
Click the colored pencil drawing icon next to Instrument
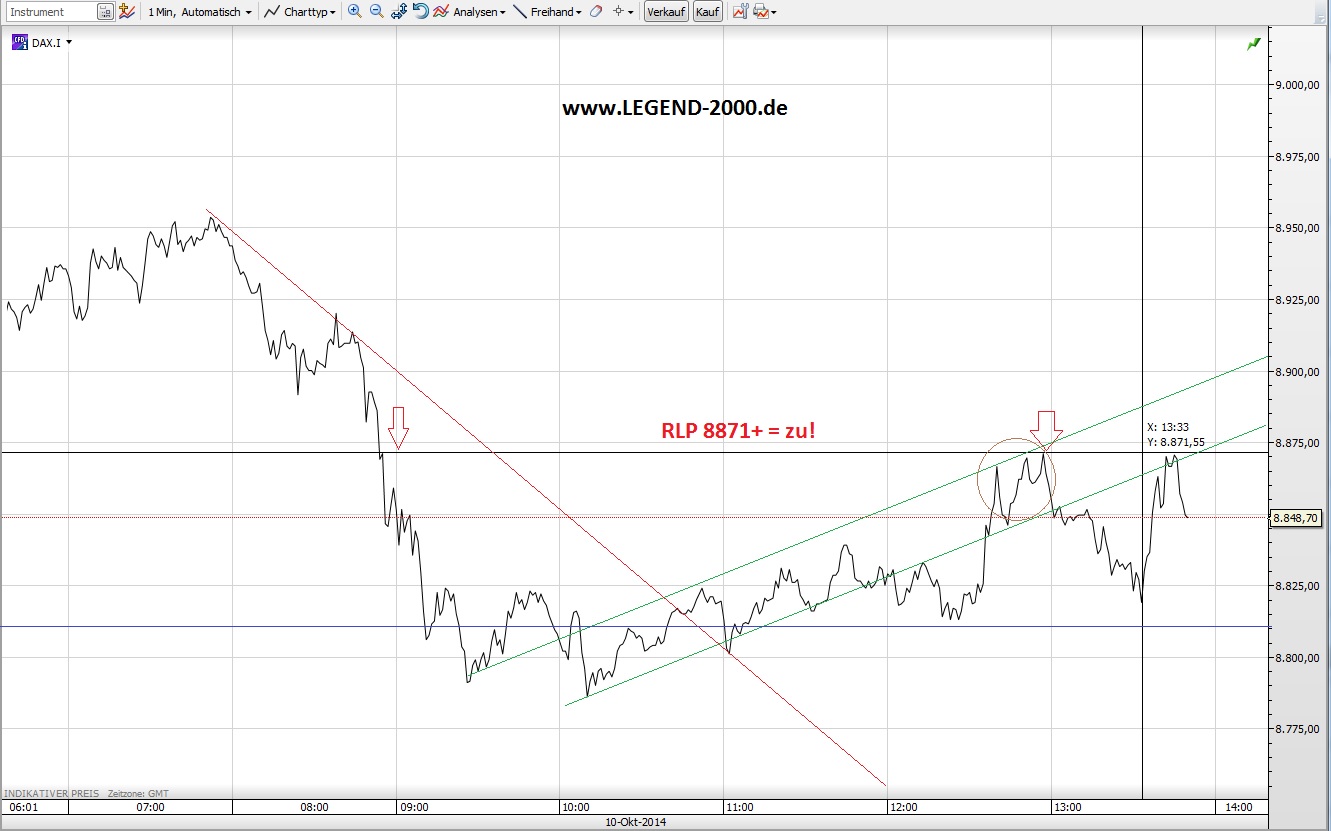pyautogui.click(x=125, y=11)
